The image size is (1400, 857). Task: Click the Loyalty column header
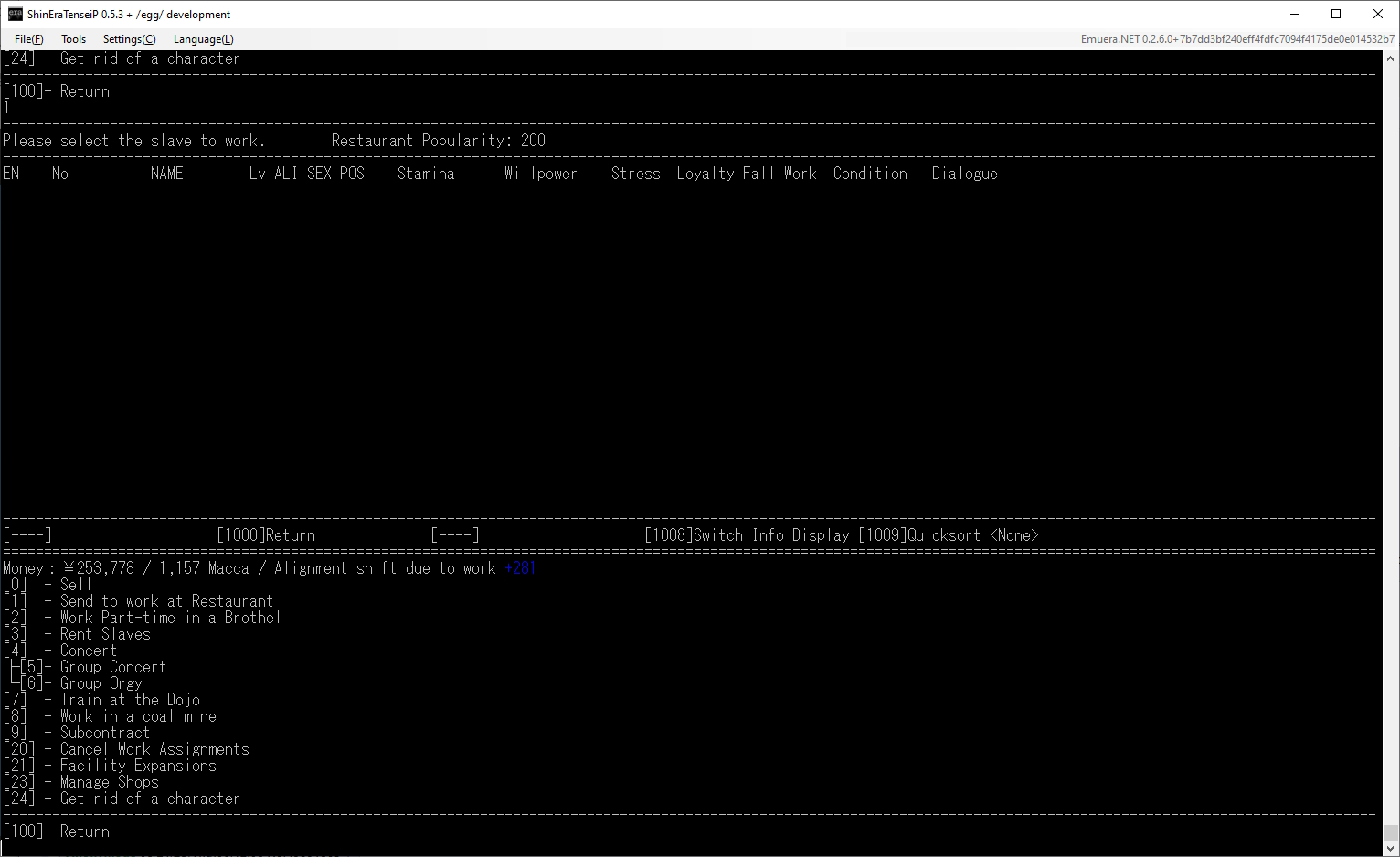(705, 174)
